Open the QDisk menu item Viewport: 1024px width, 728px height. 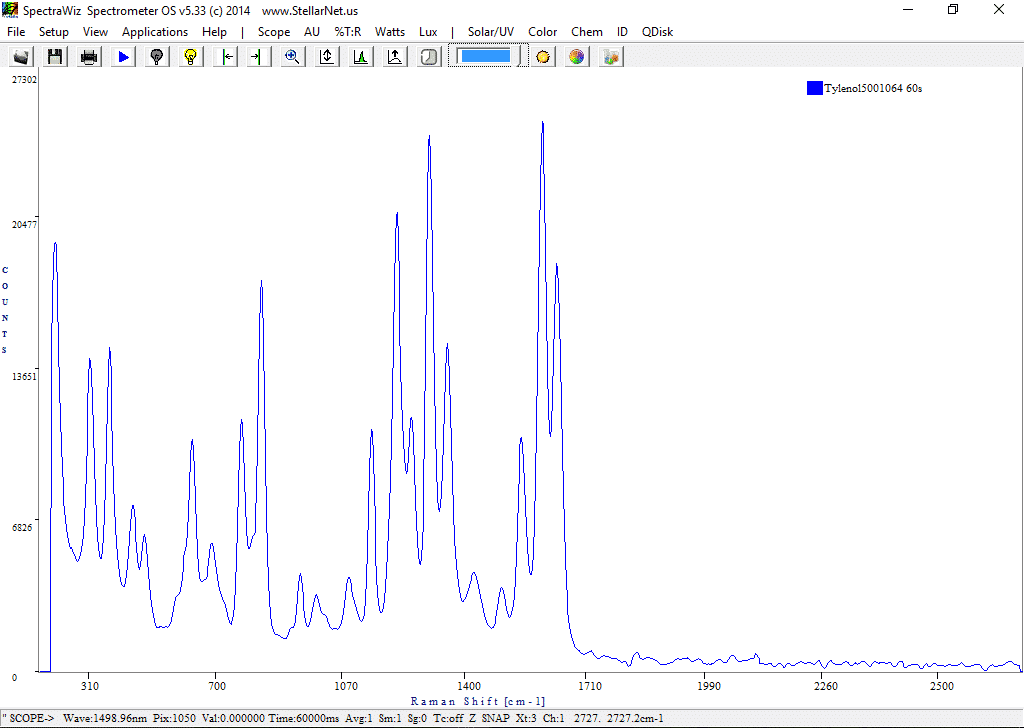pyautogui.click(x=657, y=31)
